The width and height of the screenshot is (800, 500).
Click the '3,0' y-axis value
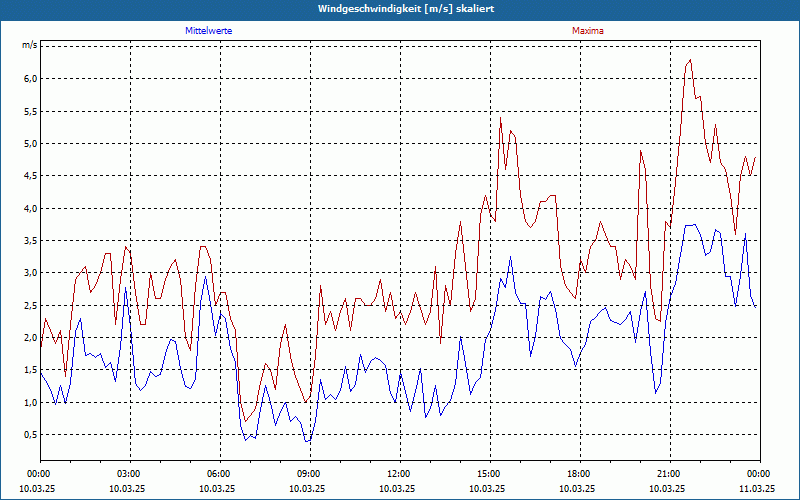point(31,272)
